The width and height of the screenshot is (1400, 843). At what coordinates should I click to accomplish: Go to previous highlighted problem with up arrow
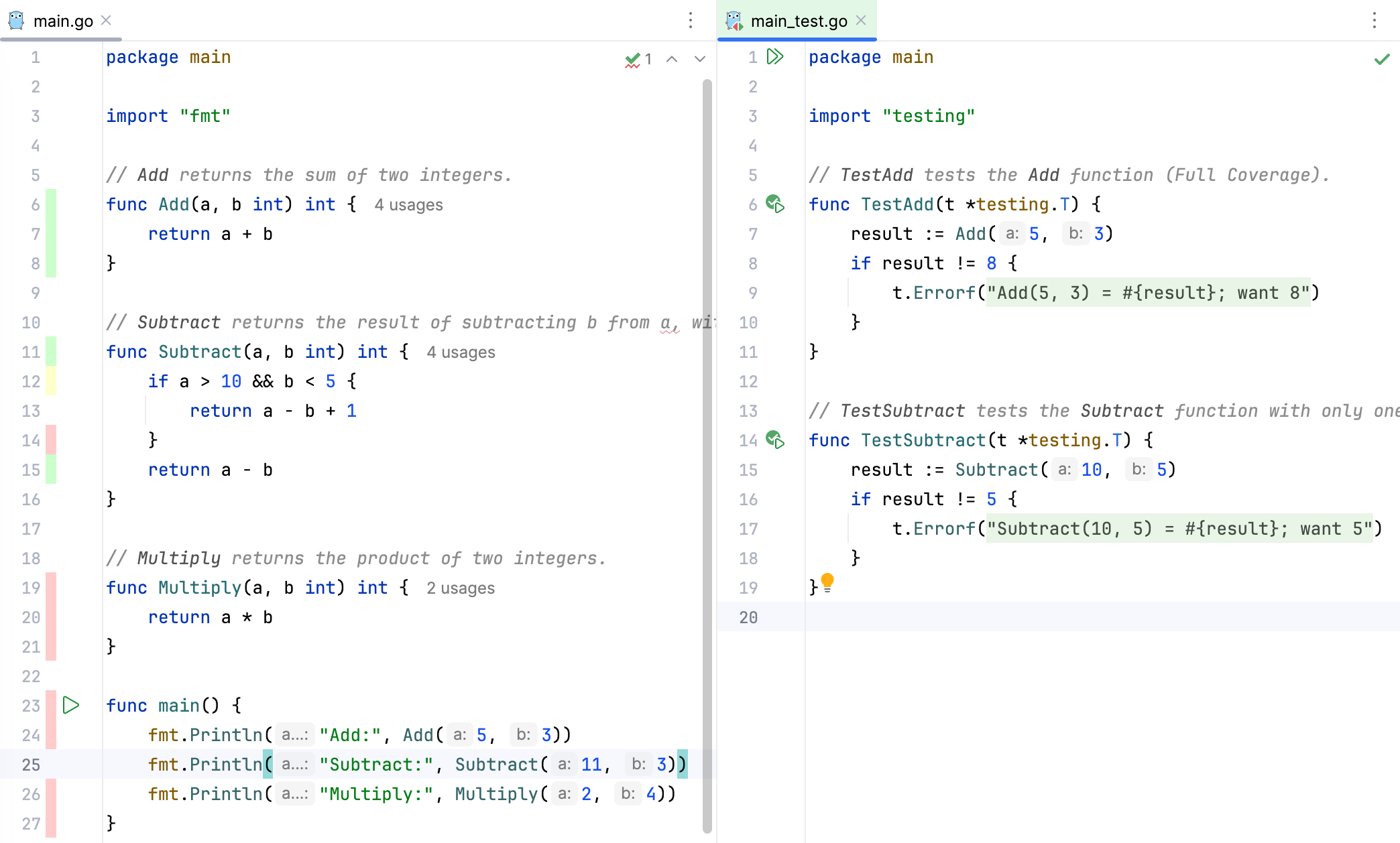pyautogui.click(x=671, y=59)
